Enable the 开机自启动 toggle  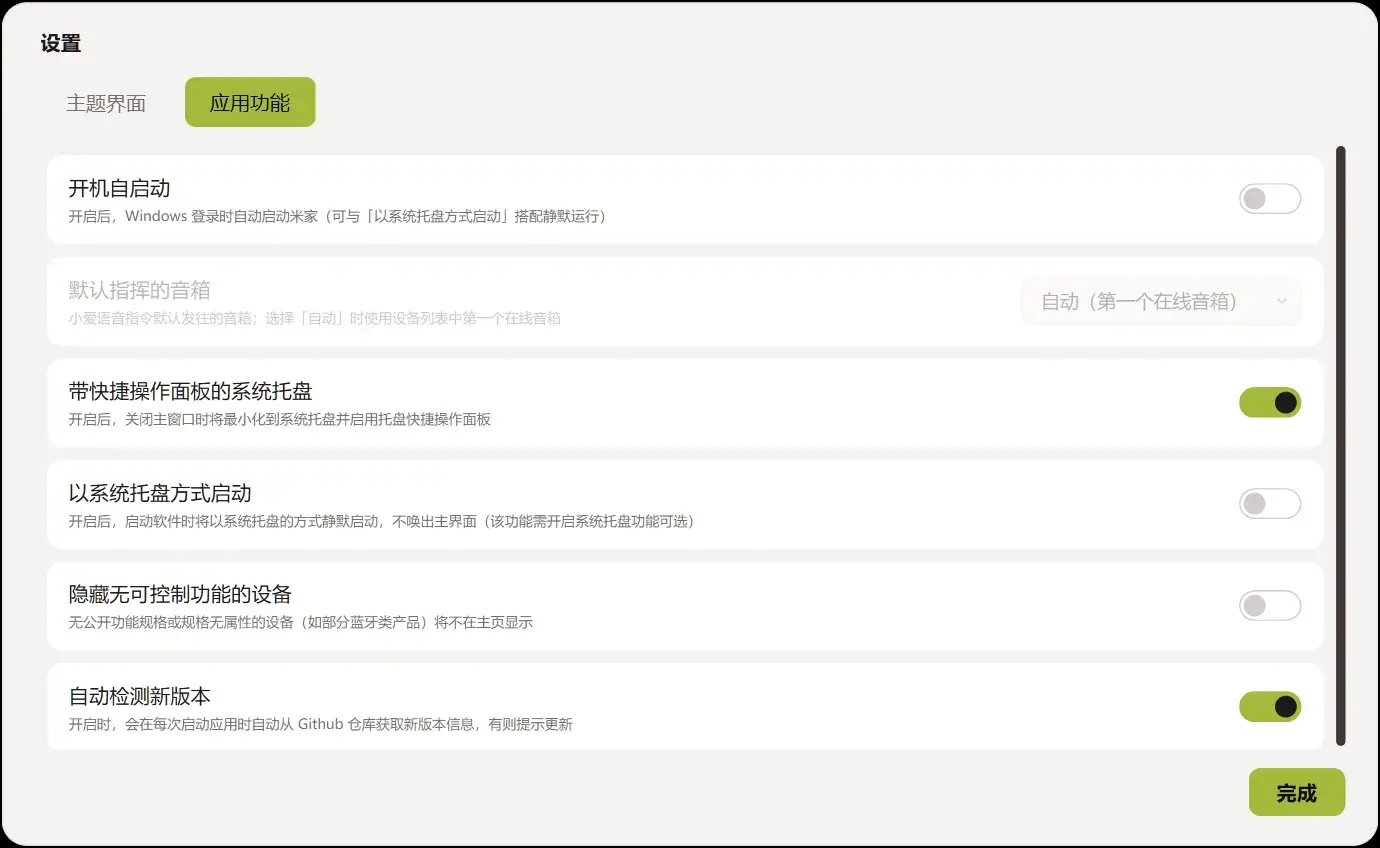(x=1270, y=199)
